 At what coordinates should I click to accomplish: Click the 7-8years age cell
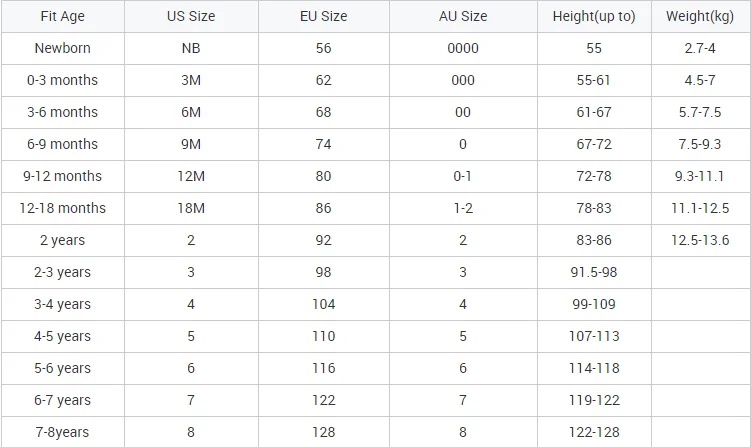click(x=61, y=432)
